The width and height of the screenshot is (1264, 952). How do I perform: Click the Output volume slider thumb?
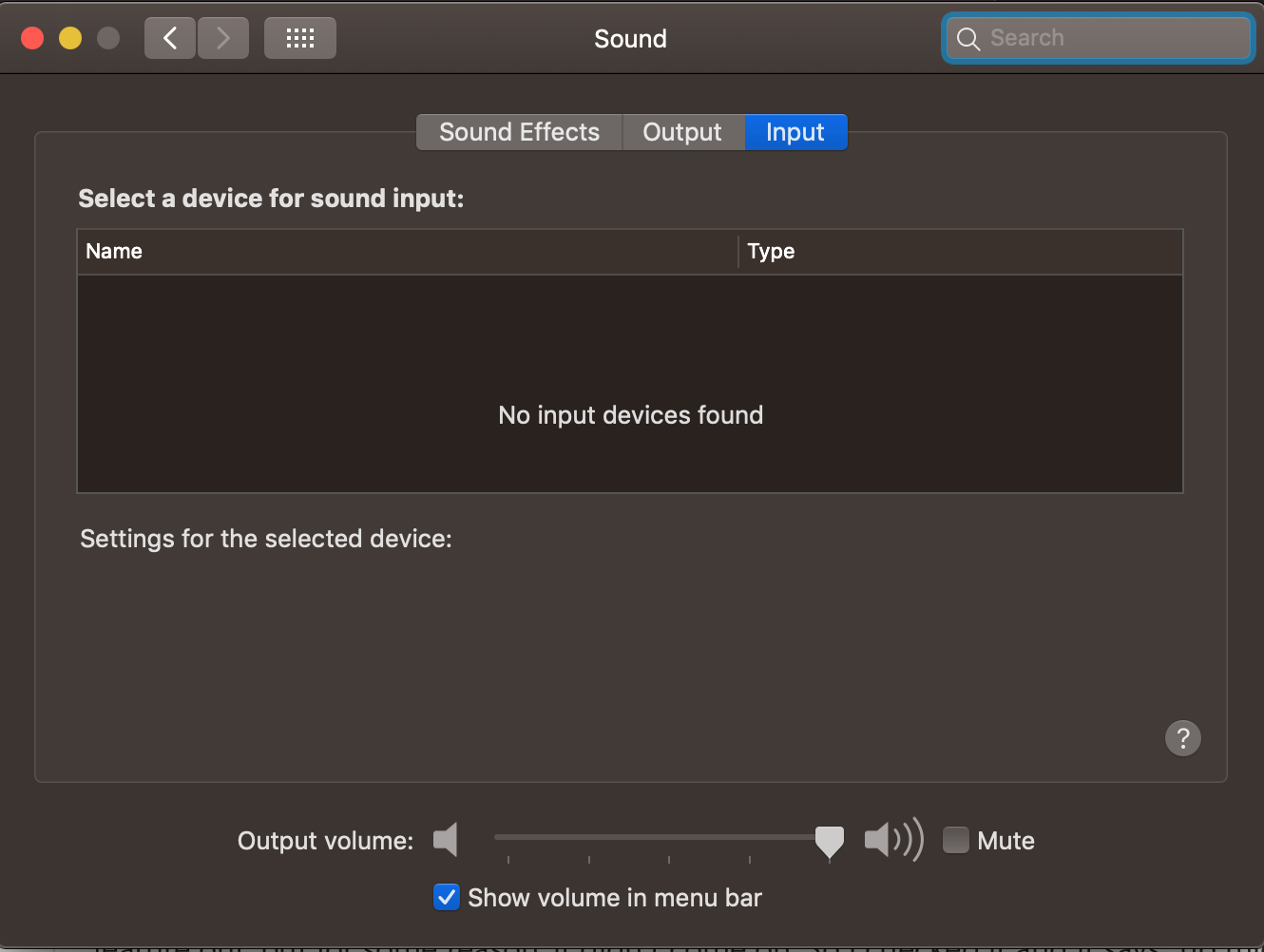[829, 841]
